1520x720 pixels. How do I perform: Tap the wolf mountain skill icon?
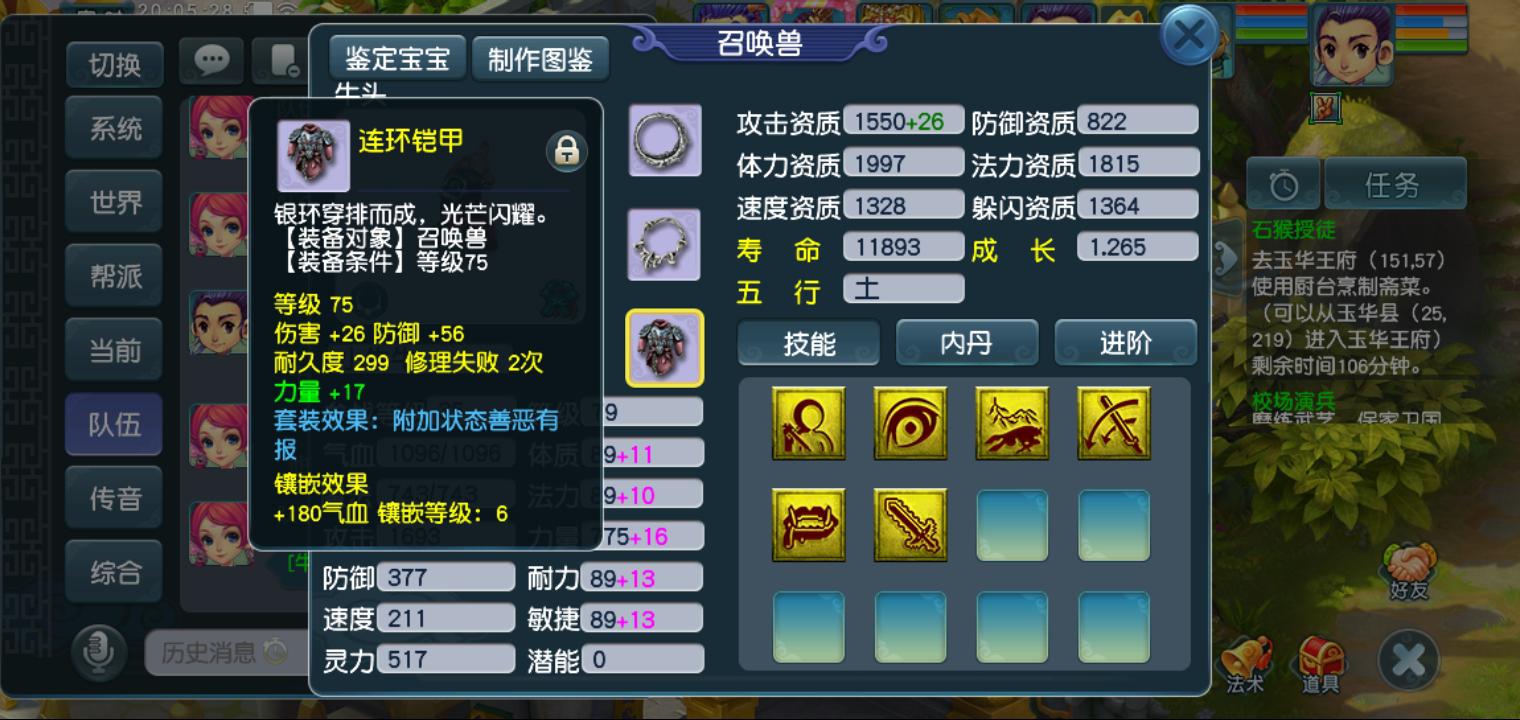click(x=1013, y=423)
